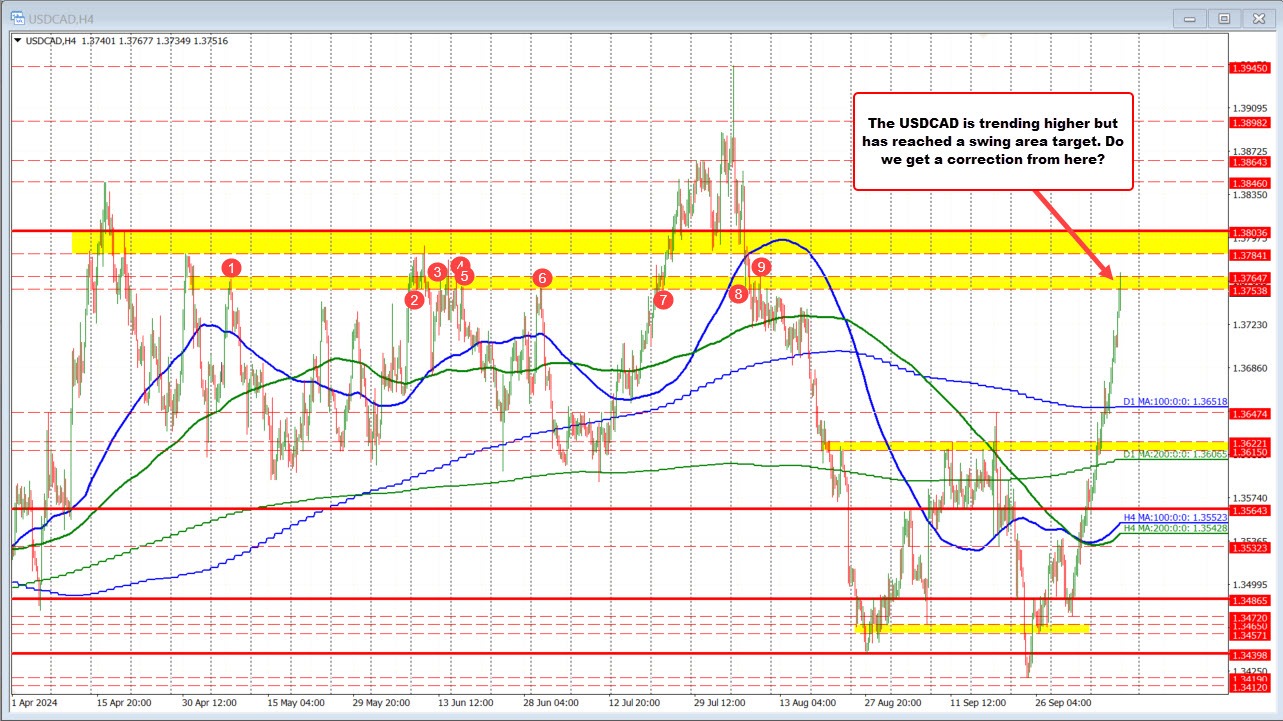Click the upper yellow swing area band
This screenshot has width=1283, height=721.
click(x=600, y=242)
